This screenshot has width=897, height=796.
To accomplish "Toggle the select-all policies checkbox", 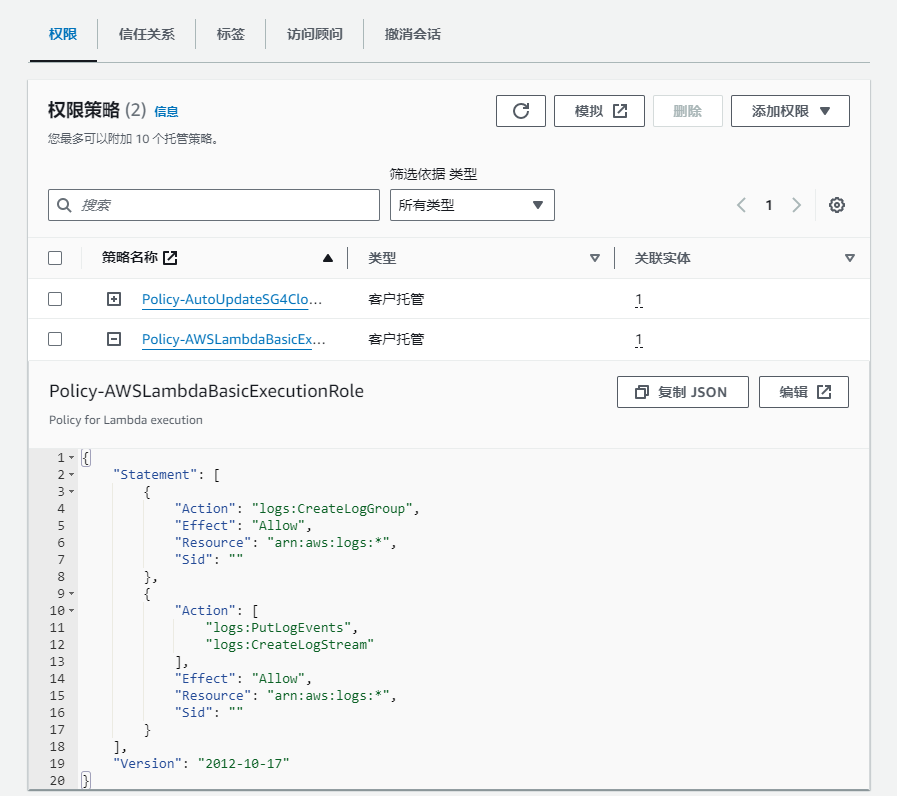I will point(55,258).
